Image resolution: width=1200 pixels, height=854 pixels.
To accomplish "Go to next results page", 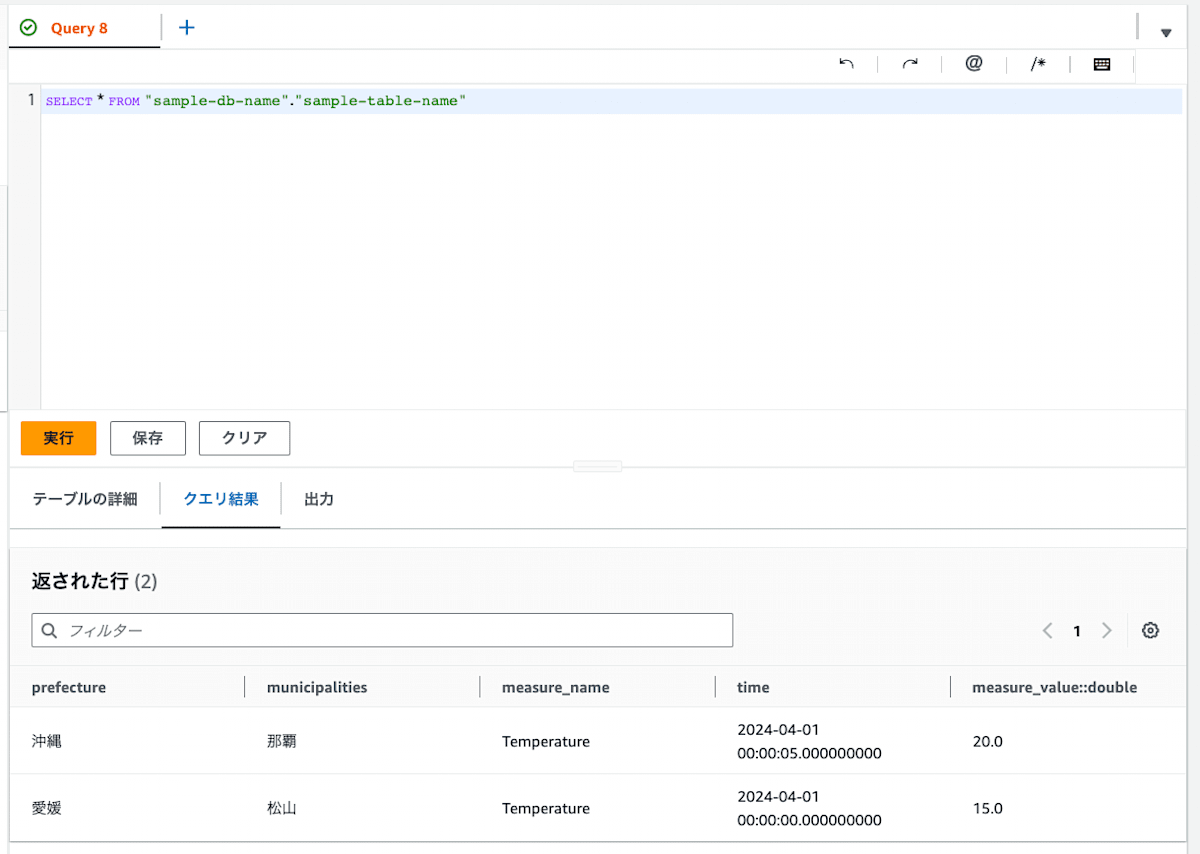I will [x=1107, y=630].
